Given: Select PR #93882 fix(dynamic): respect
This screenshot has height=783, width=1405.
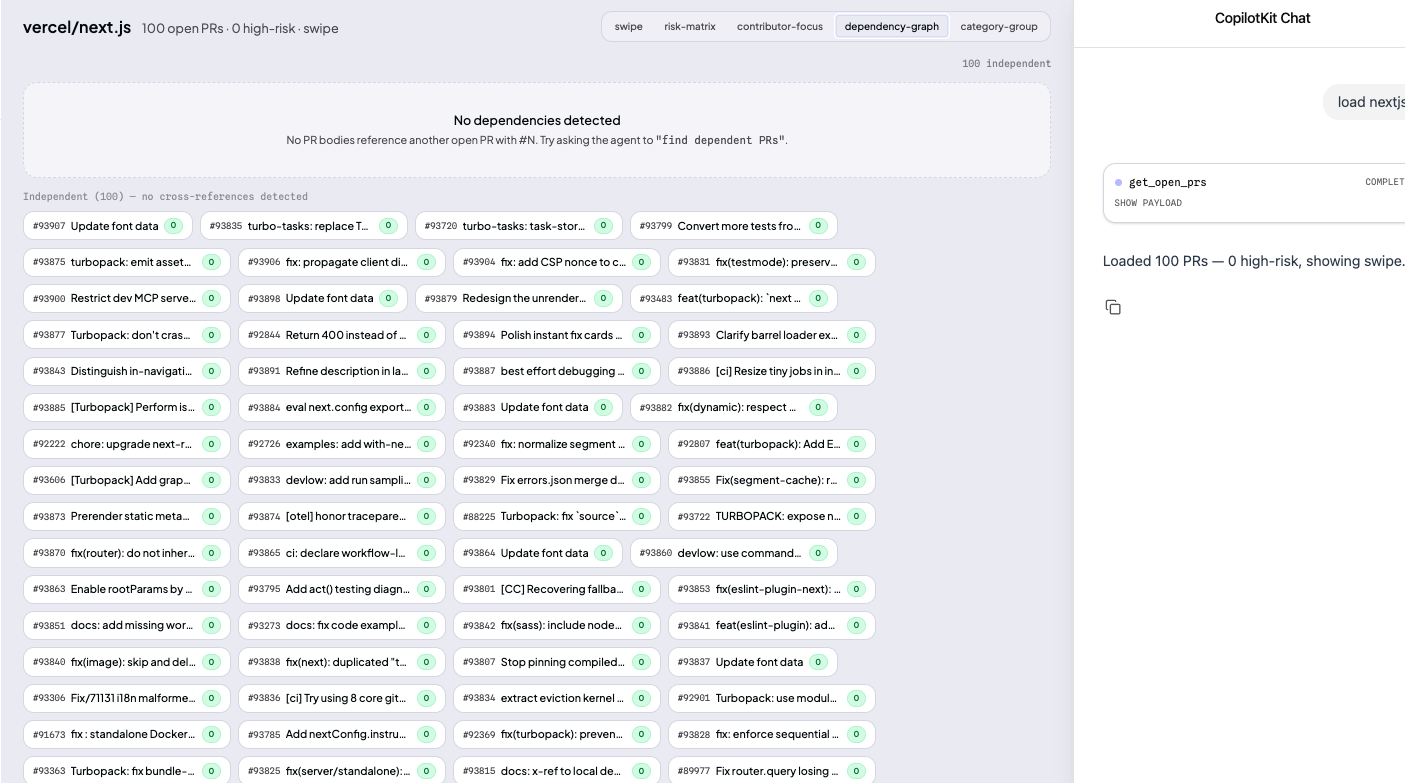Looking at the screenshot, I should pos(734,407).
